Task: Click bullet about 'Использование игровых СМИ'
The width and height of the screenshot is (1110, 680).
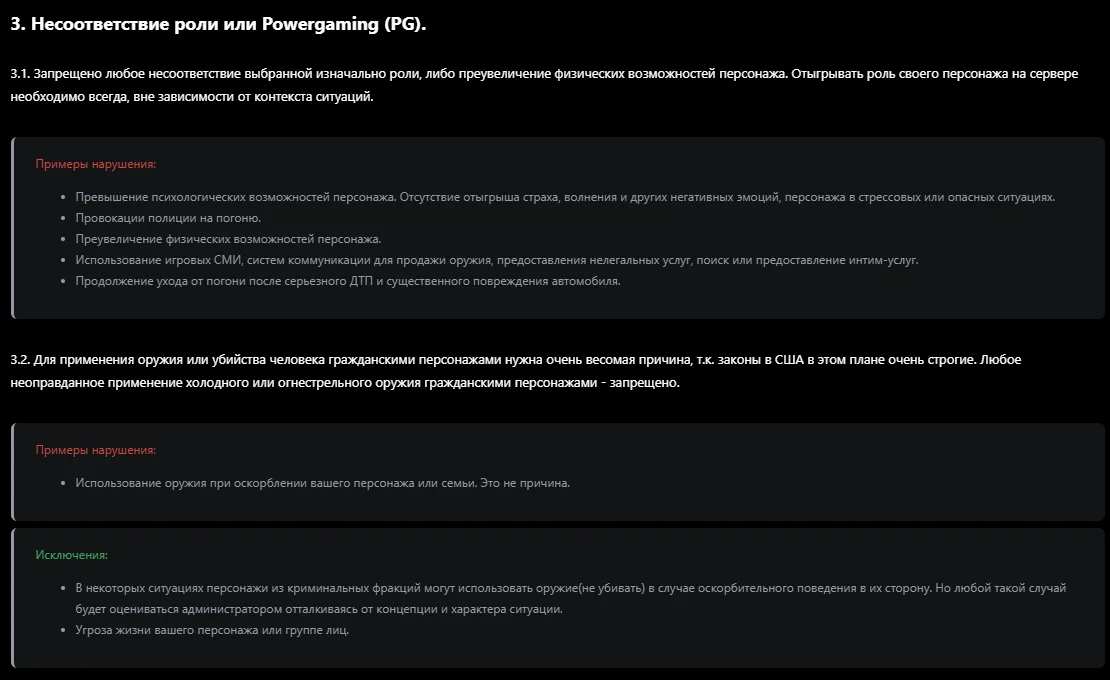Action: 497,260
